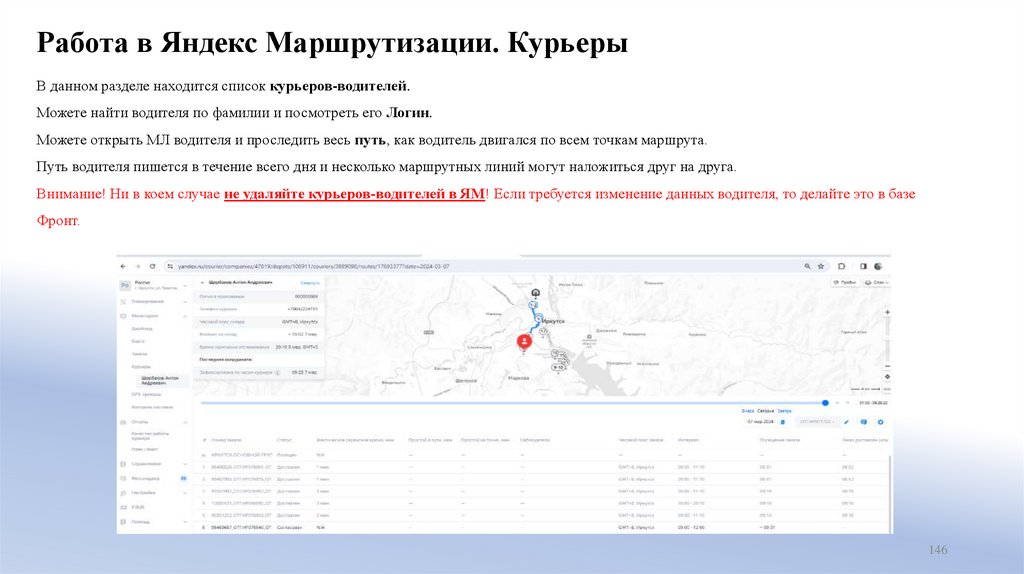Toggle the Пробки traffic button on map
This screenshot has height=574, width=1024.
[x=844, y=282]
